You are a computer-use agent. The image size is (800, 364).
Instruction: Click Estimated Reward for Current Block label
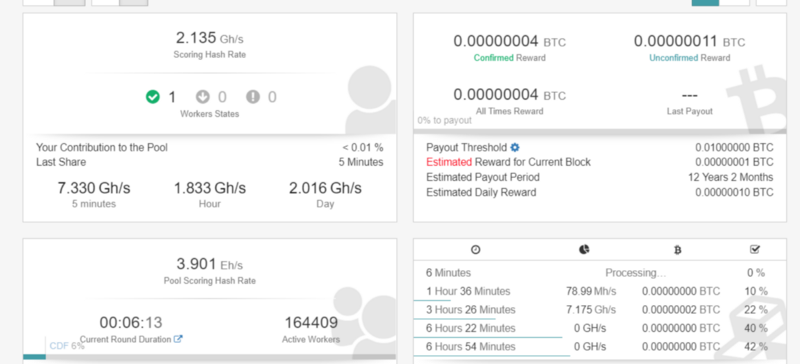click(508, 162)
